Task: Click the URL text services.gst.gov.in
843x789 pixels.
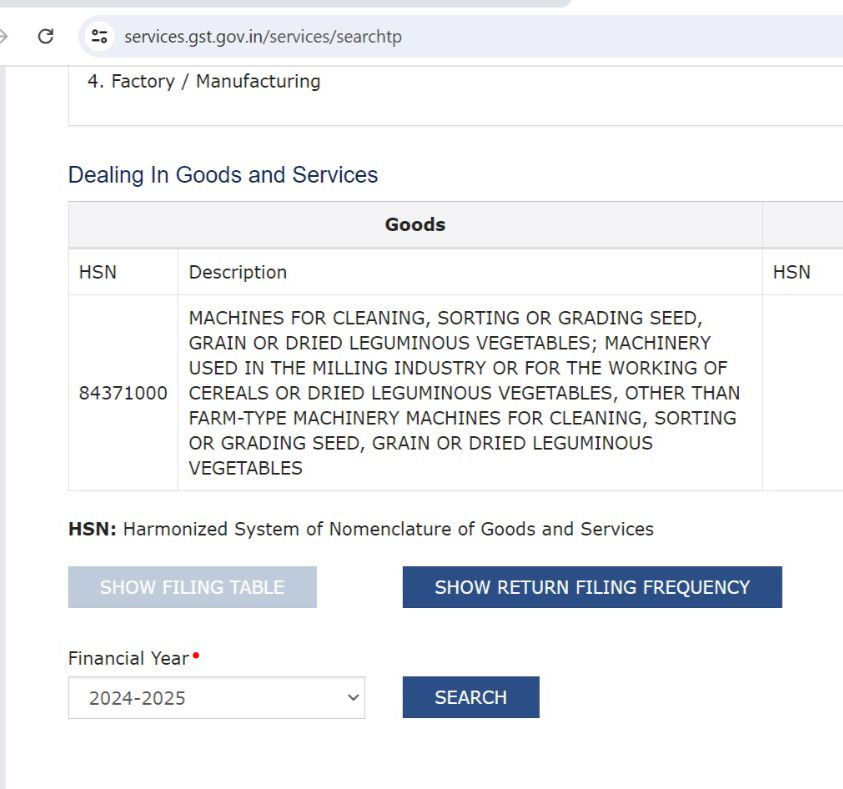Action: 262,37
